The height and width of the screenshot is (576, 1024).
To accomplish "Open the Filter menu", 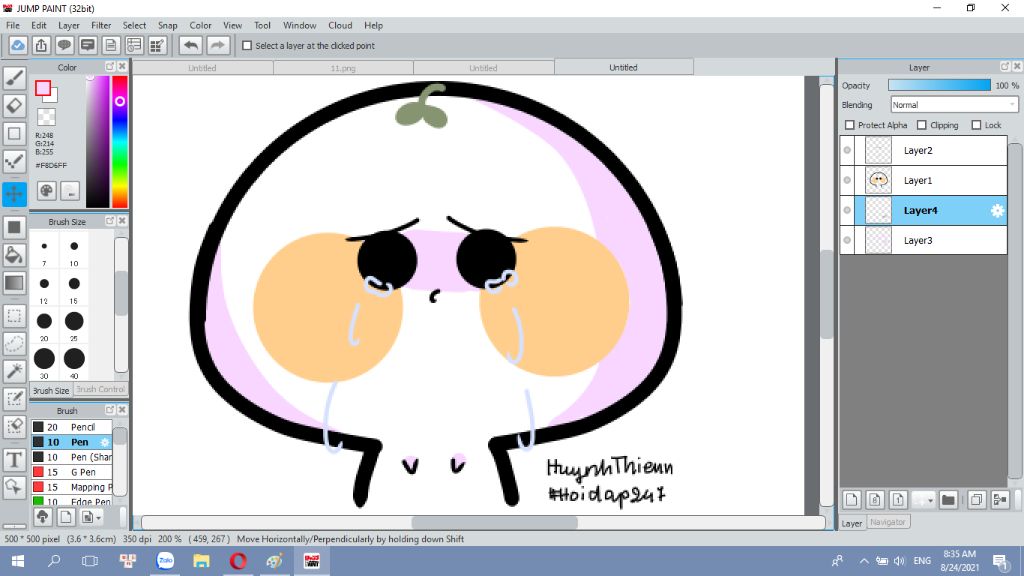I will click(x=101, y=25).
